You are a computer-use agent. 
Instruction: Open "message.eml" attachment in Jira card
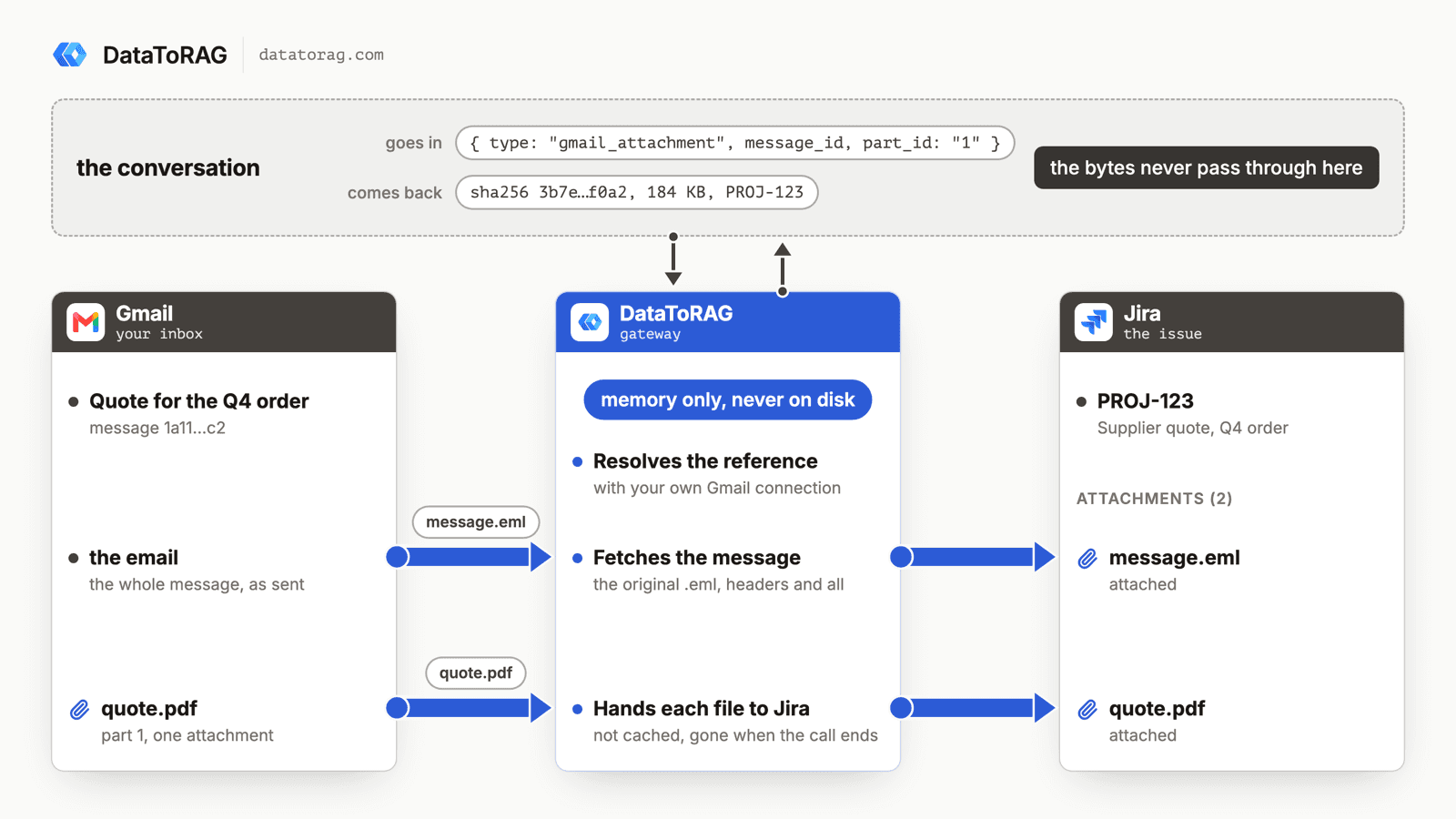point(1175,558)
